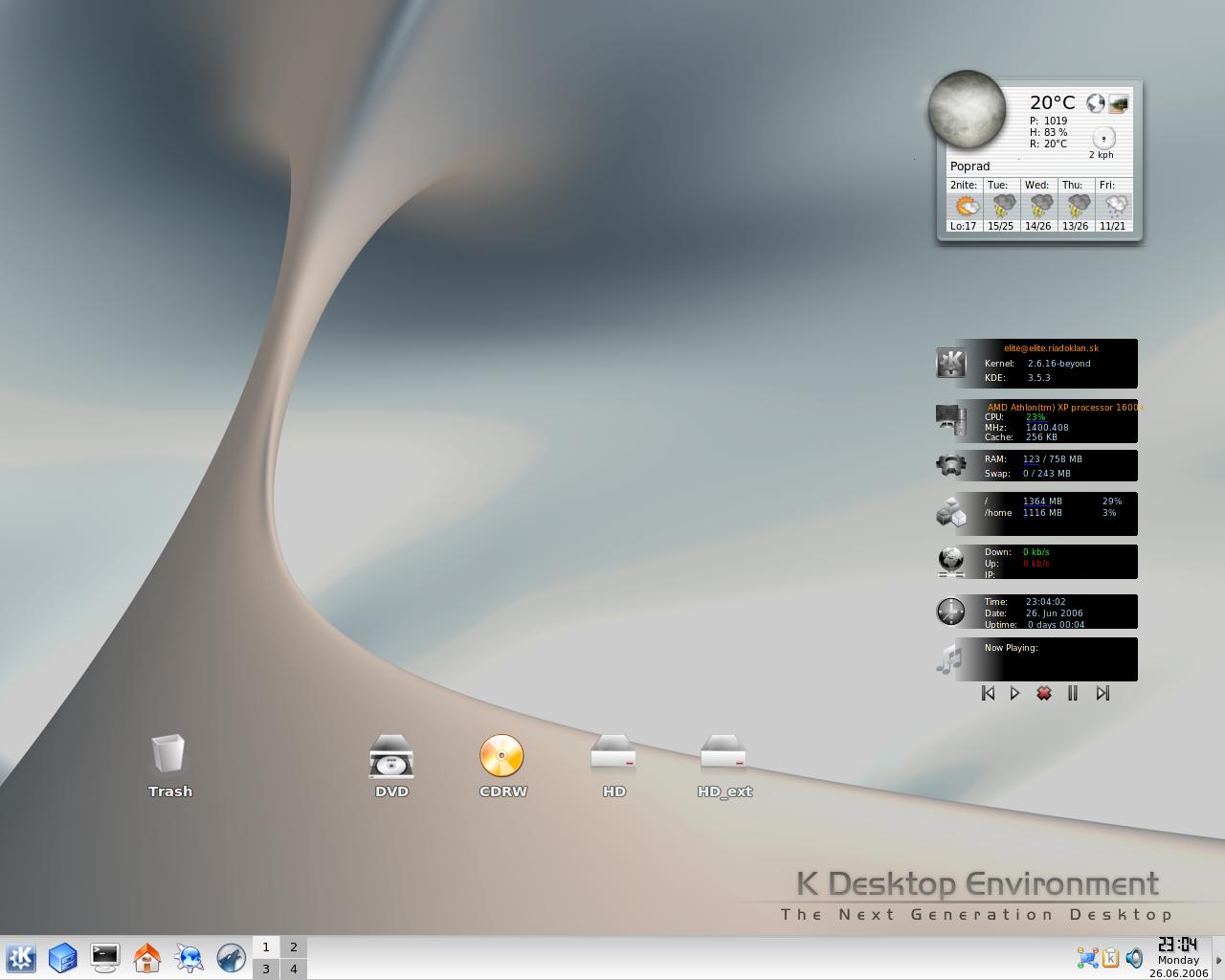Click the Fri rain forecast icon

pos(1115,206)
